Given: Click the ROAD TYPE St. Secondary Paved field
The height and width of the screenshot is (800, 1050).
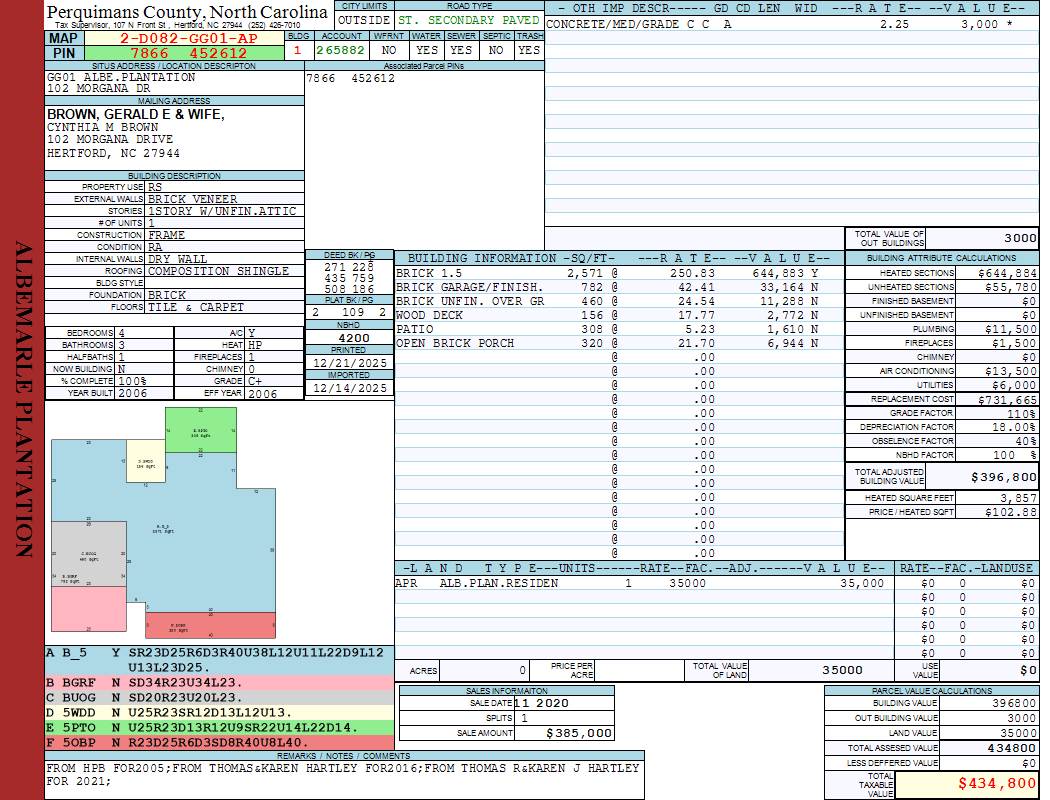Looking at the screenshot, I should click(x=469, y=20).
